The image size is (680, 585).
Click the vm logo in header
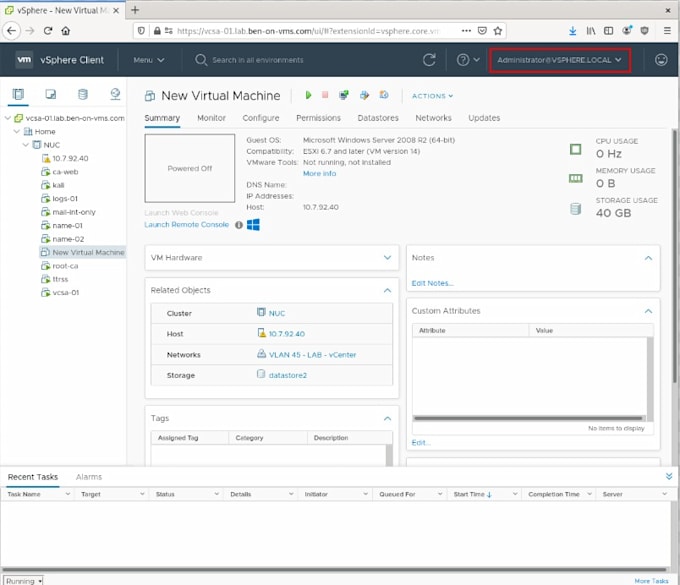point(24,59)
